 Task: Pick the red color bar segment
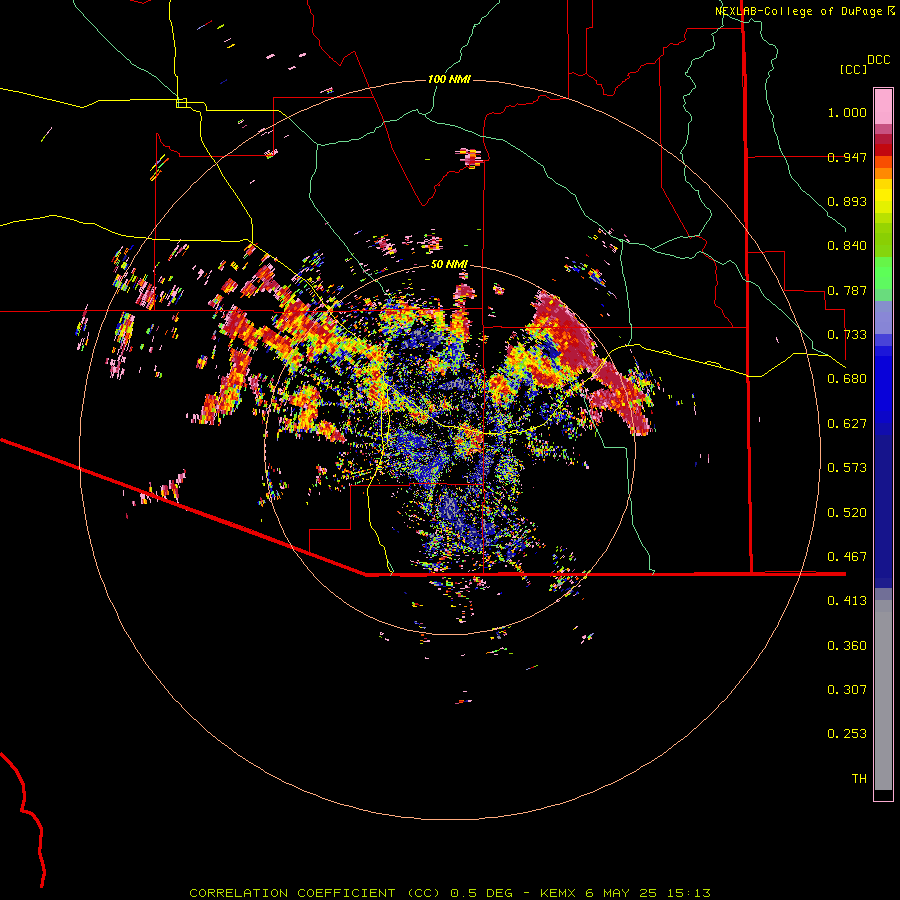883,150
